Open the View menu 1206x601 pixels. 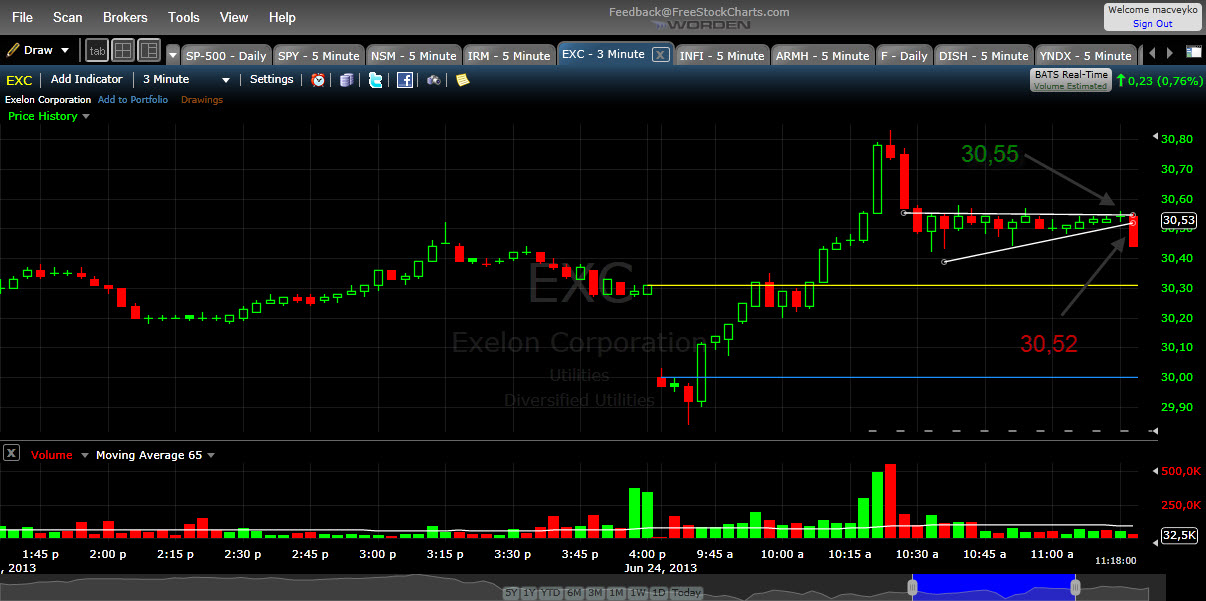click(234, 17)
